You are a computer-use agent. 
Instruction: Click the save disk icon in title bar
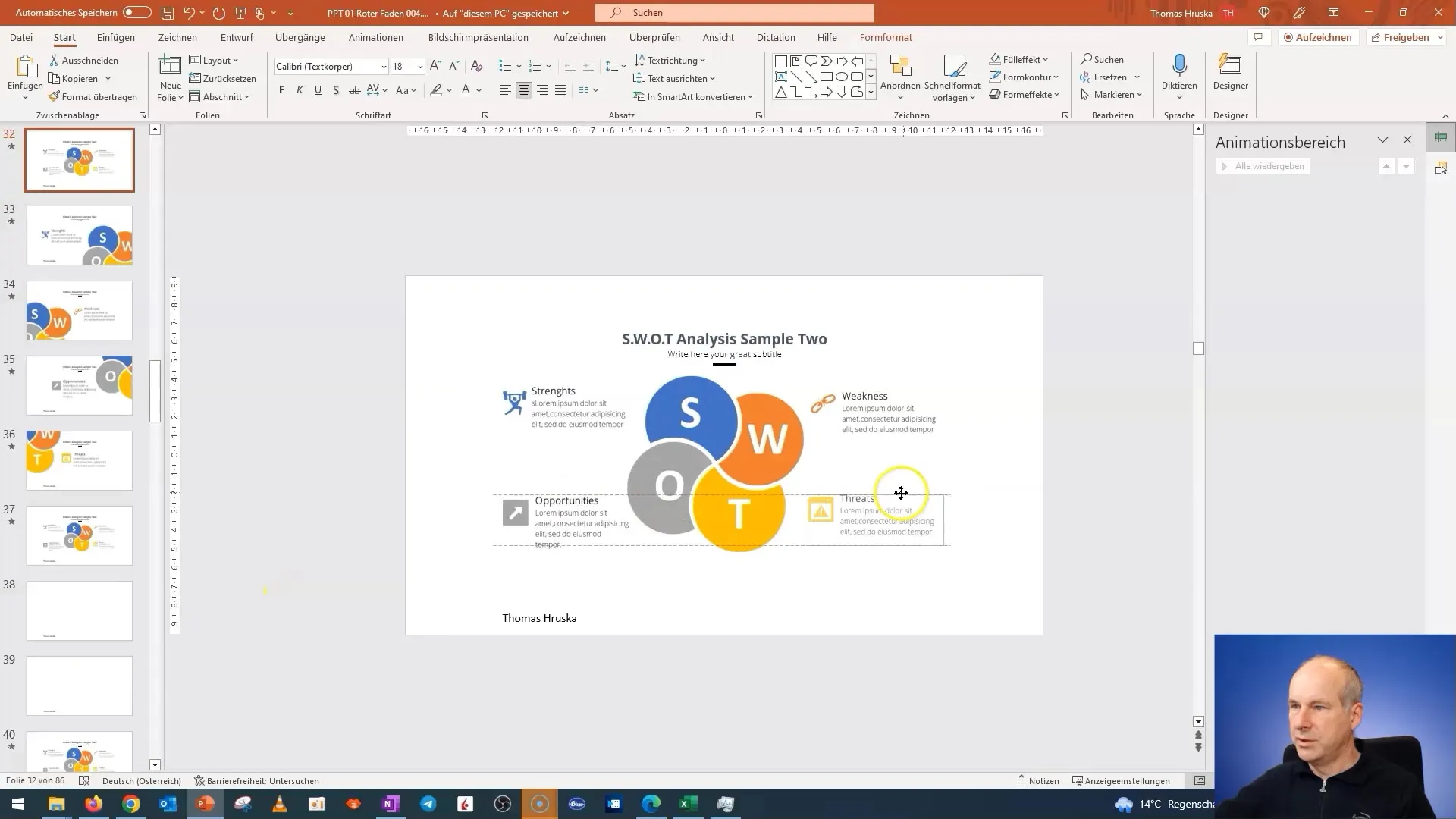[168, 13]
